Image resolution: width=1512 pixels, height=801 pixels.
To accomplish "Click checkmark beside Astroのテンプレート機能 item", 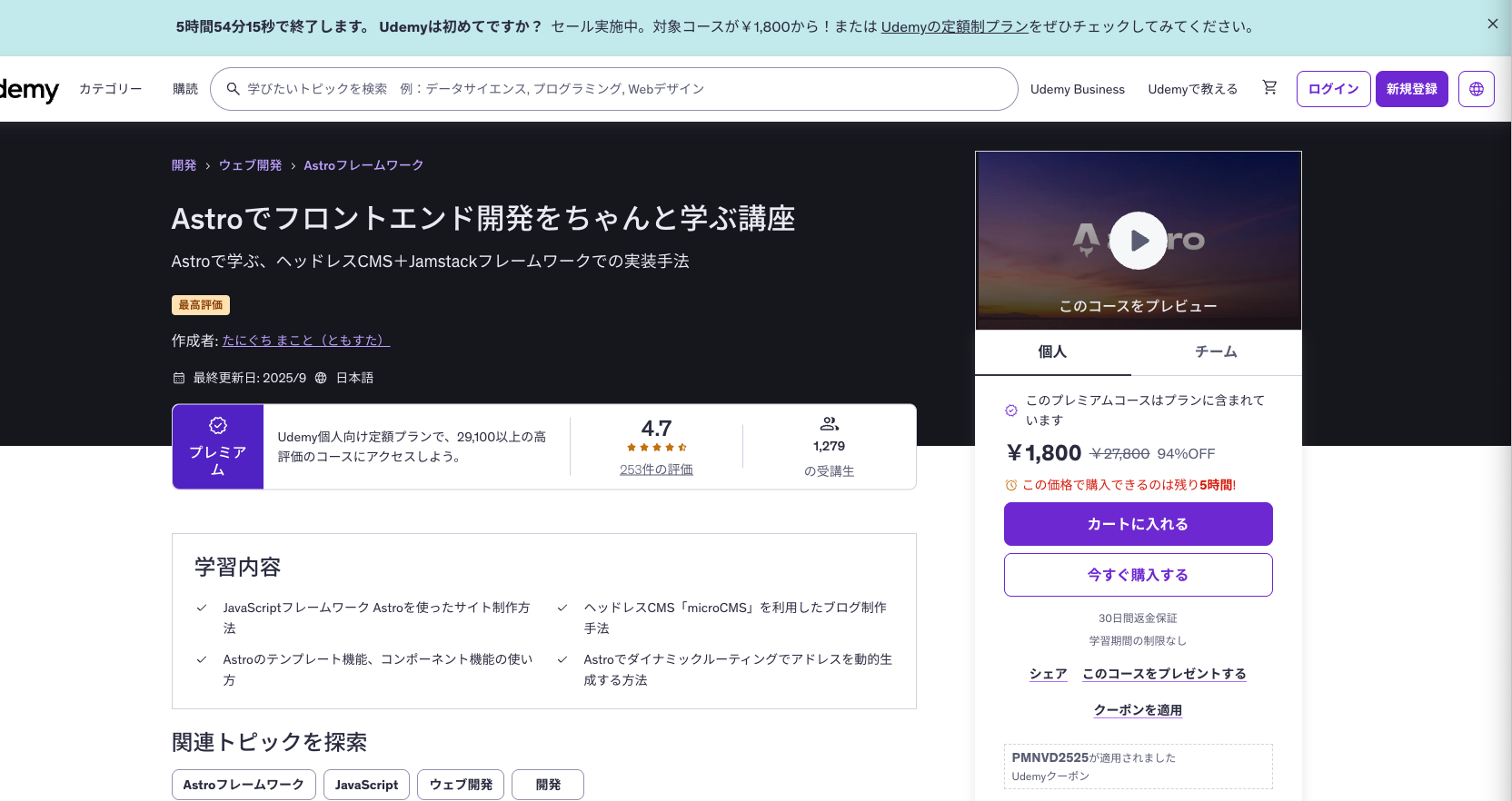I will coord(202,659).
